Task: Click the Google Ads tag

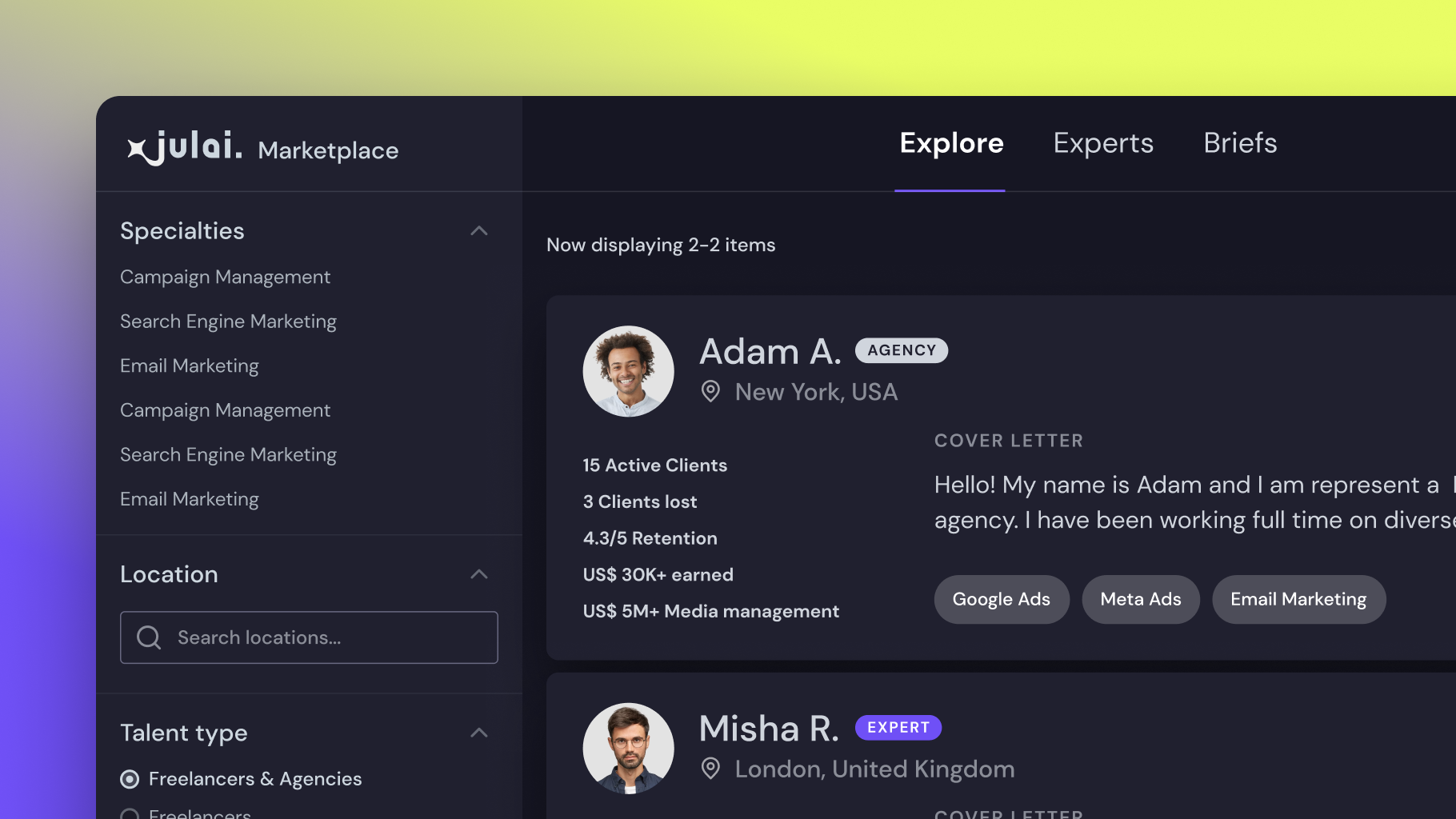Action: (x=1001, y=599)
